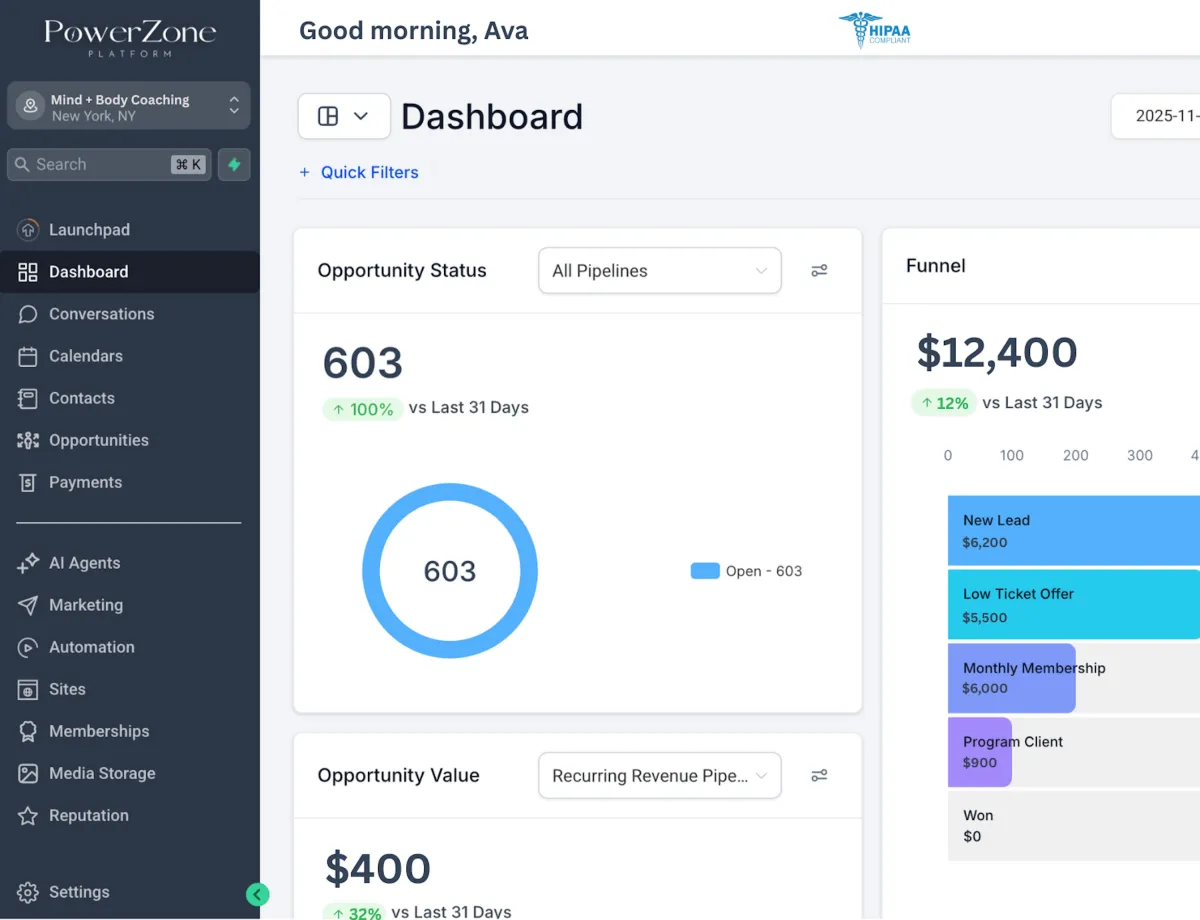
Task: Click the Media Storage image icon
Action: [x=28, y=773]
